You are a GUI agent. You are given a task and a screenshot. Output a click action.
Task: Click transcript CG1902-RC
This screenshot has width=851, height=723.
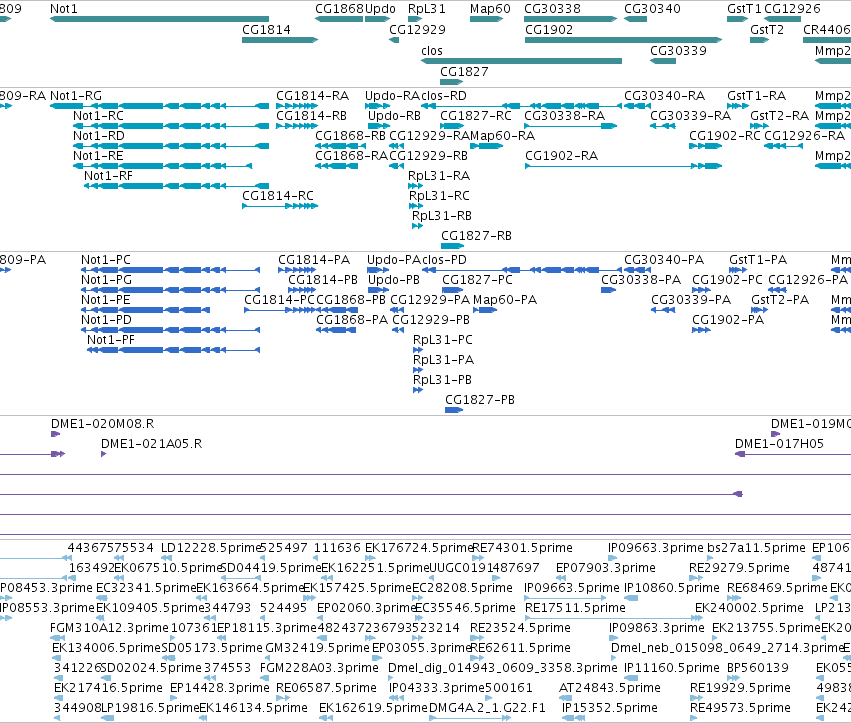tap(706, 146)
